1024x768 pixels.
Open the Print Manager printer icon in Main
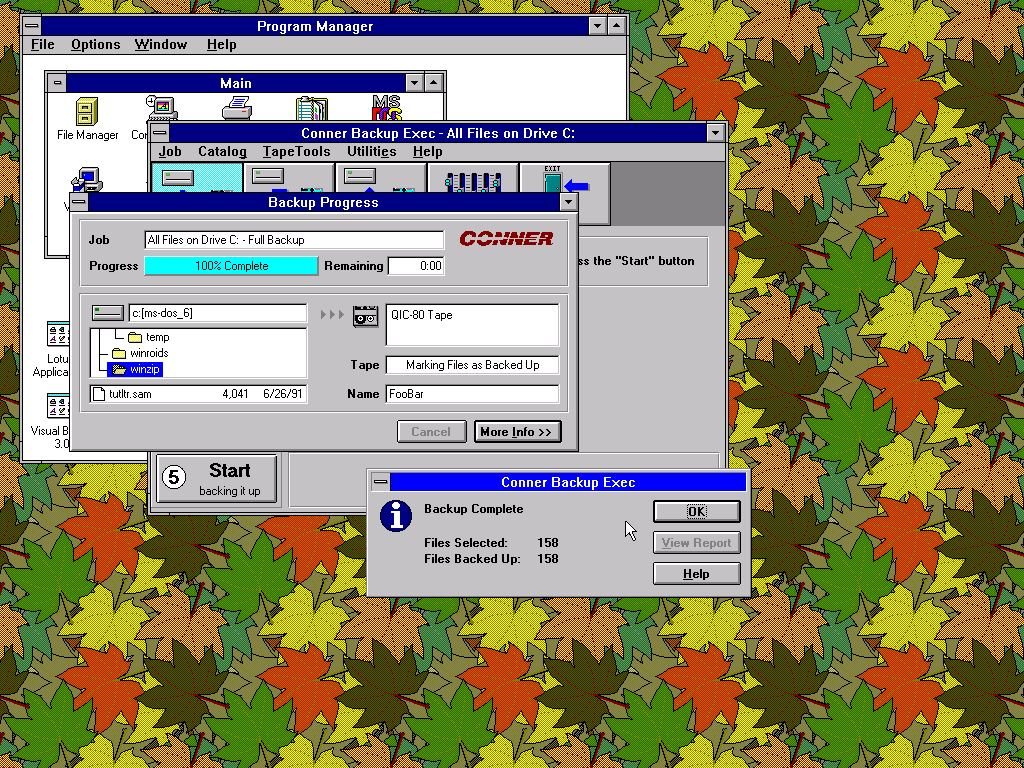pyautogui.click(x=237, y=108)
